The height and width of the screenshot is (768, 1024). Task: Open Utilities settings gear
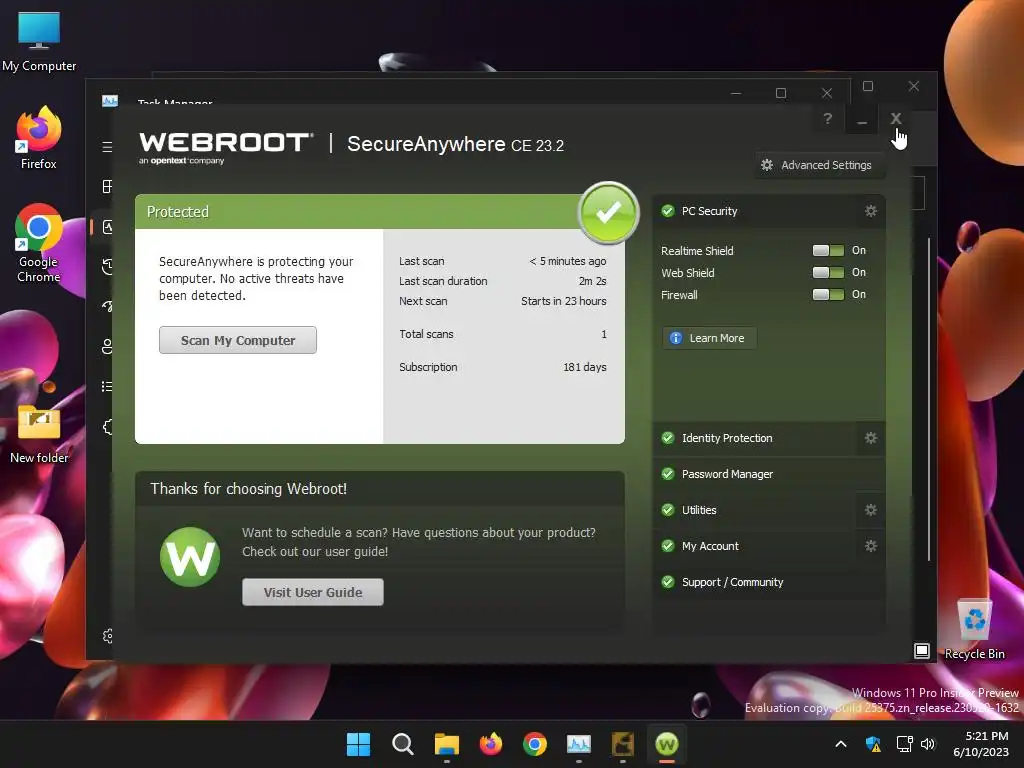[871, 510]
